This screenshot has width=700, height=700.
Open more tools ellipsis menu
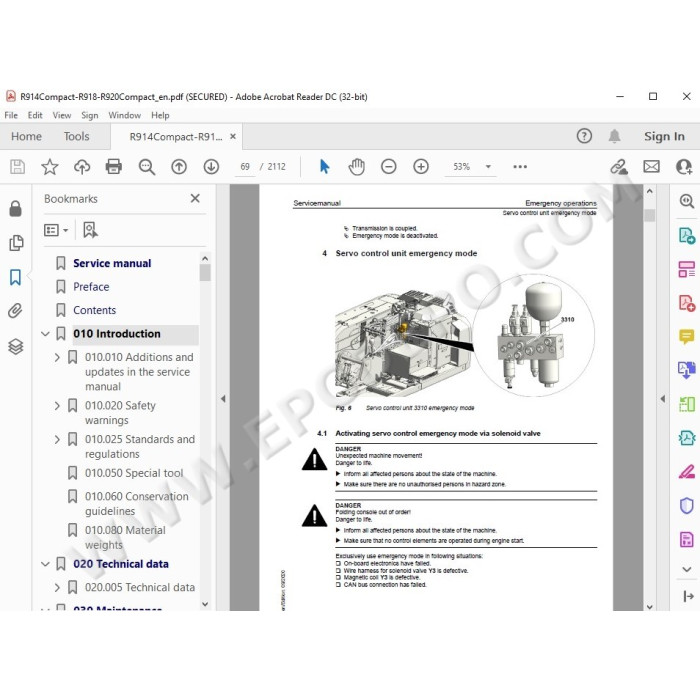(x=520, y=167)
